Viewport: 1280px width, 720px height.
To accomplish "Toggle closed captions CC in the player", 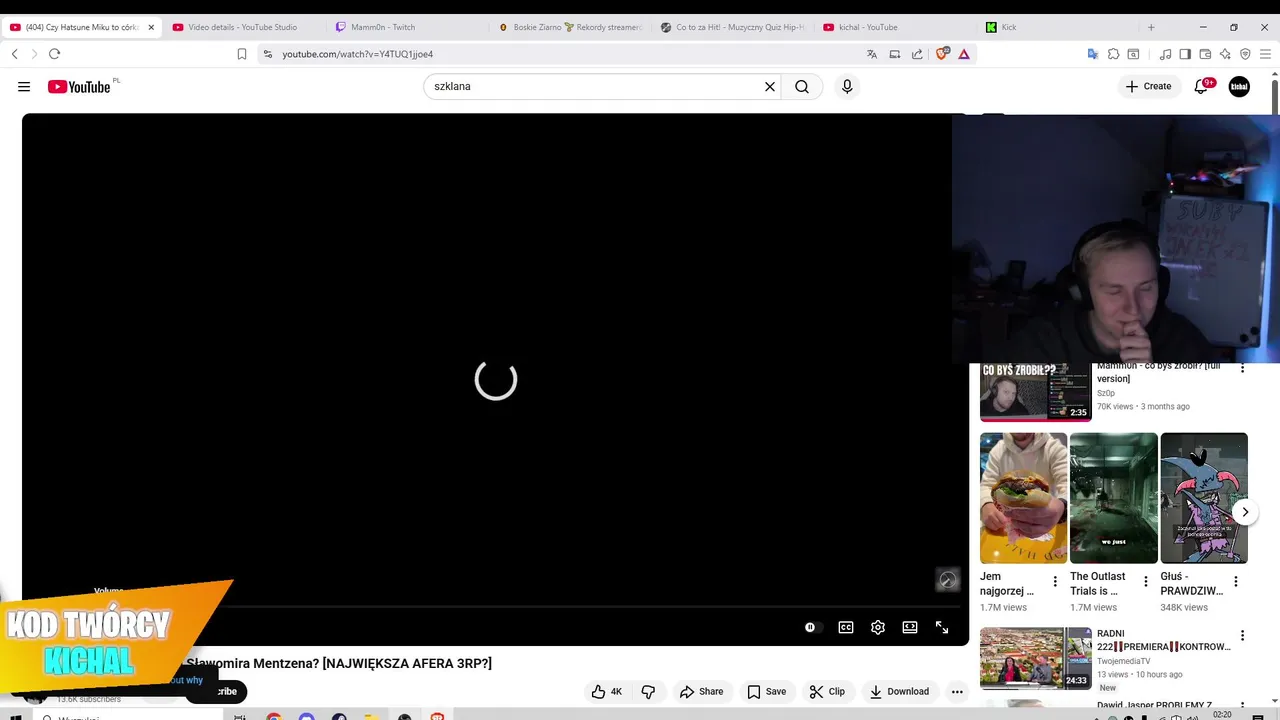I will [846, 627].
